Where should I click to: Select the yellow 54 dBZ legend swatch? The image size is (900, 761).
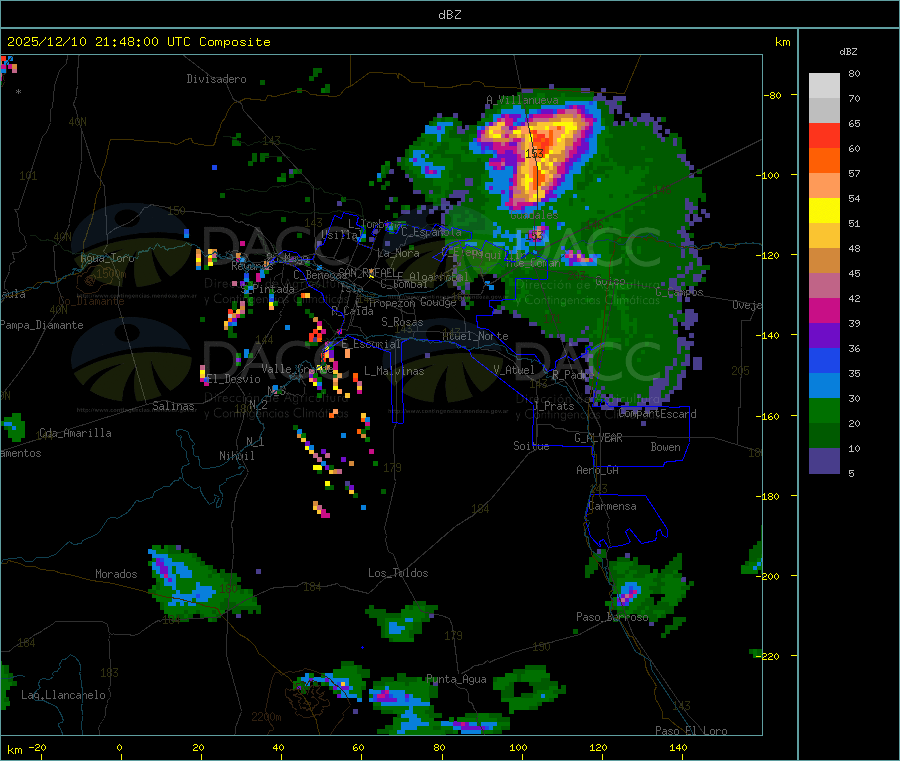824,211
